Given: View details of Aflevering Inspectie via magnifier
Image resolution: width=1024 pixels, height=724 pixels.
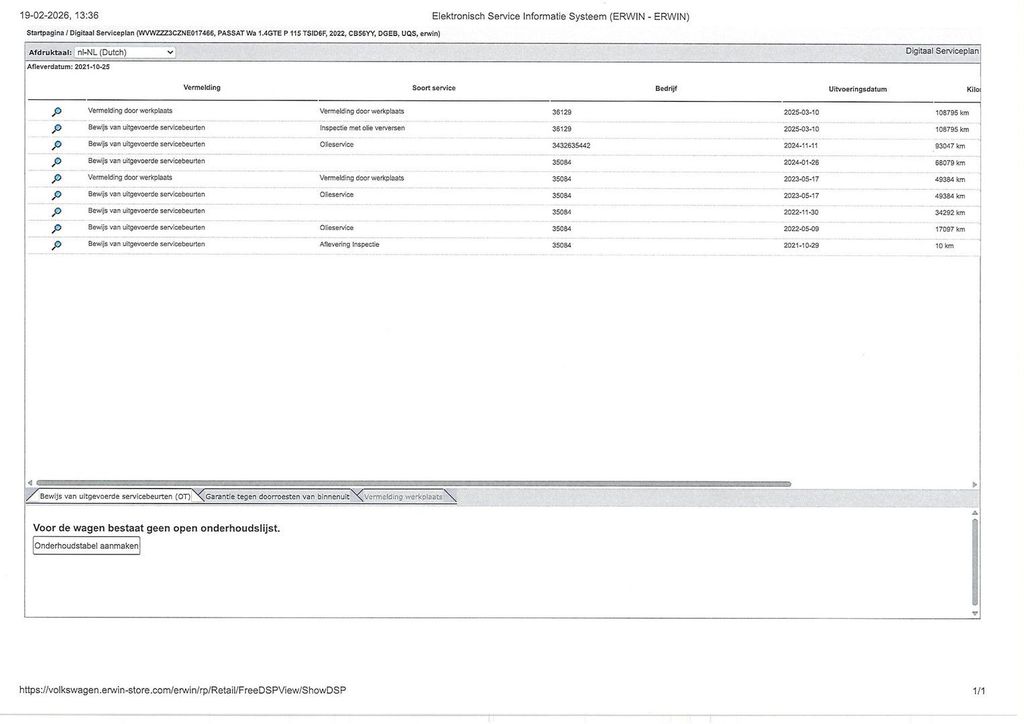Looking at the screenshot, I should click(x=56, y=245).
